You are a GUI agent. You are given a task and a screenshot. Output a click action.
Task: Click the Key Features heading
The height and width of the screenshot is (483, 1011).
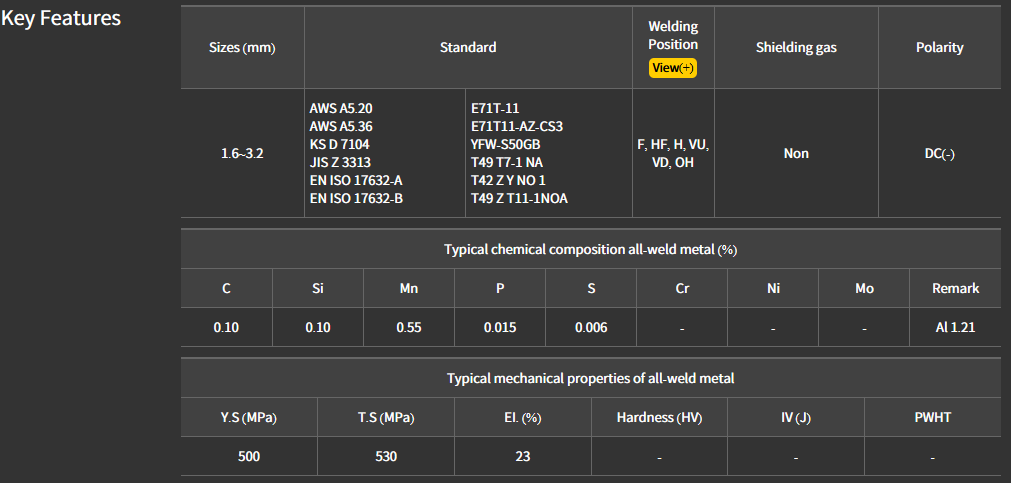(x=61, y=18)
